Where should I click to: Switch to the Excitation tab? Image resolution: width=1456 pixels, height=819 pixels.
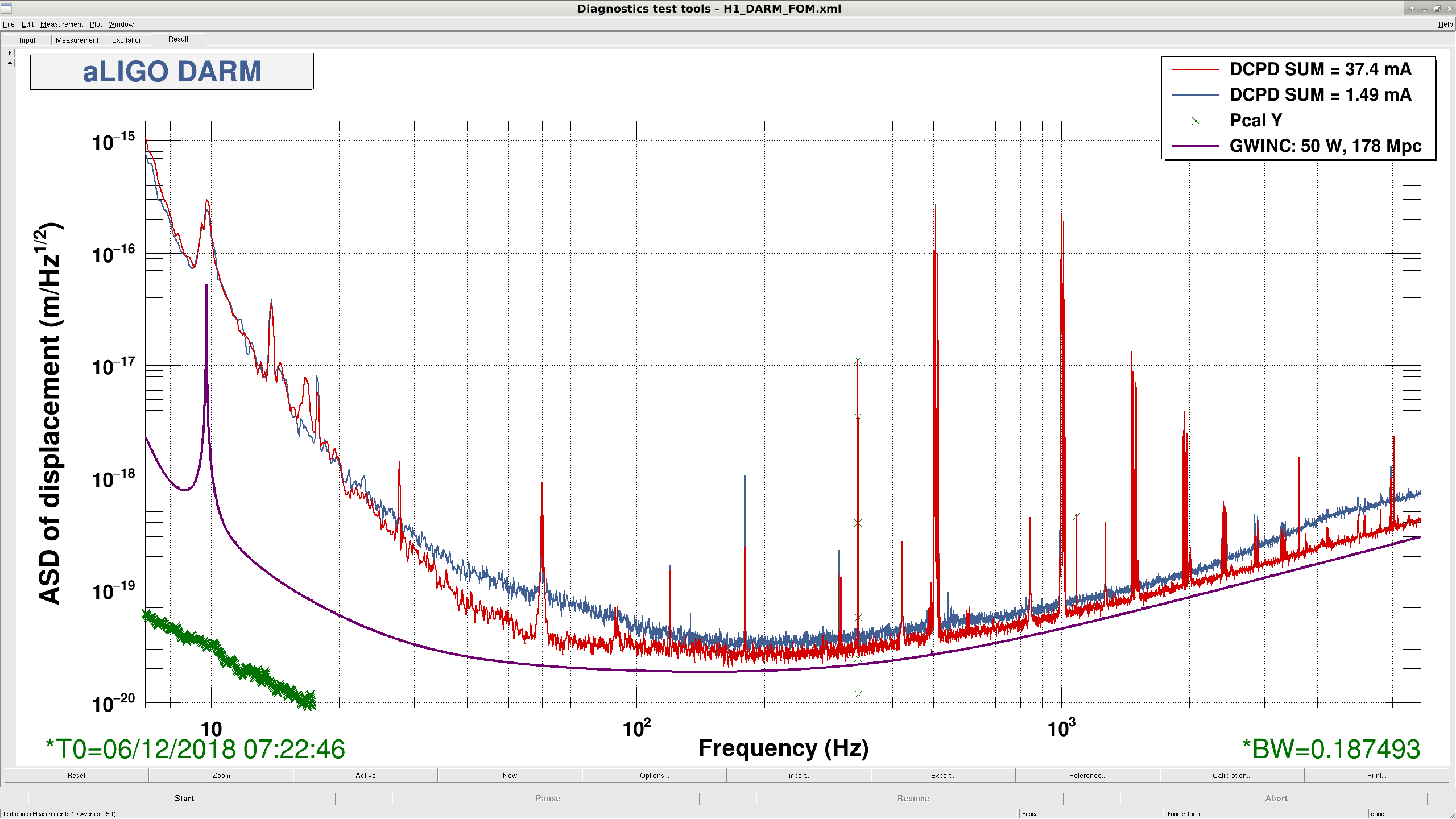127,40
